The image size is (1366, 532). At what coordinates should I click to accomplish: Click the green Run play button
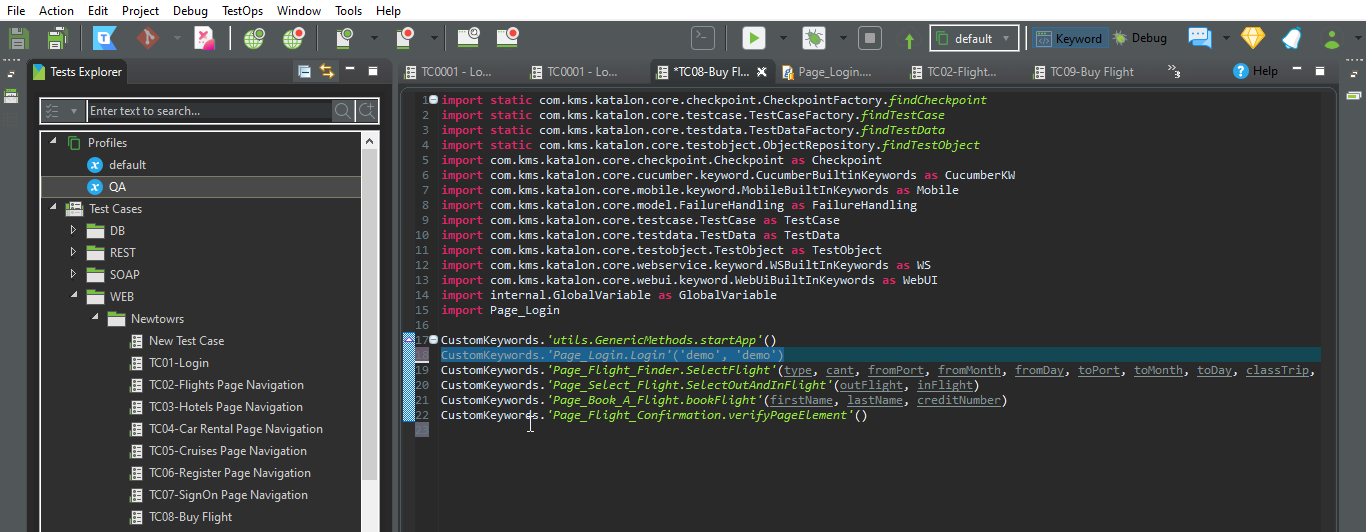pos(753,38)
